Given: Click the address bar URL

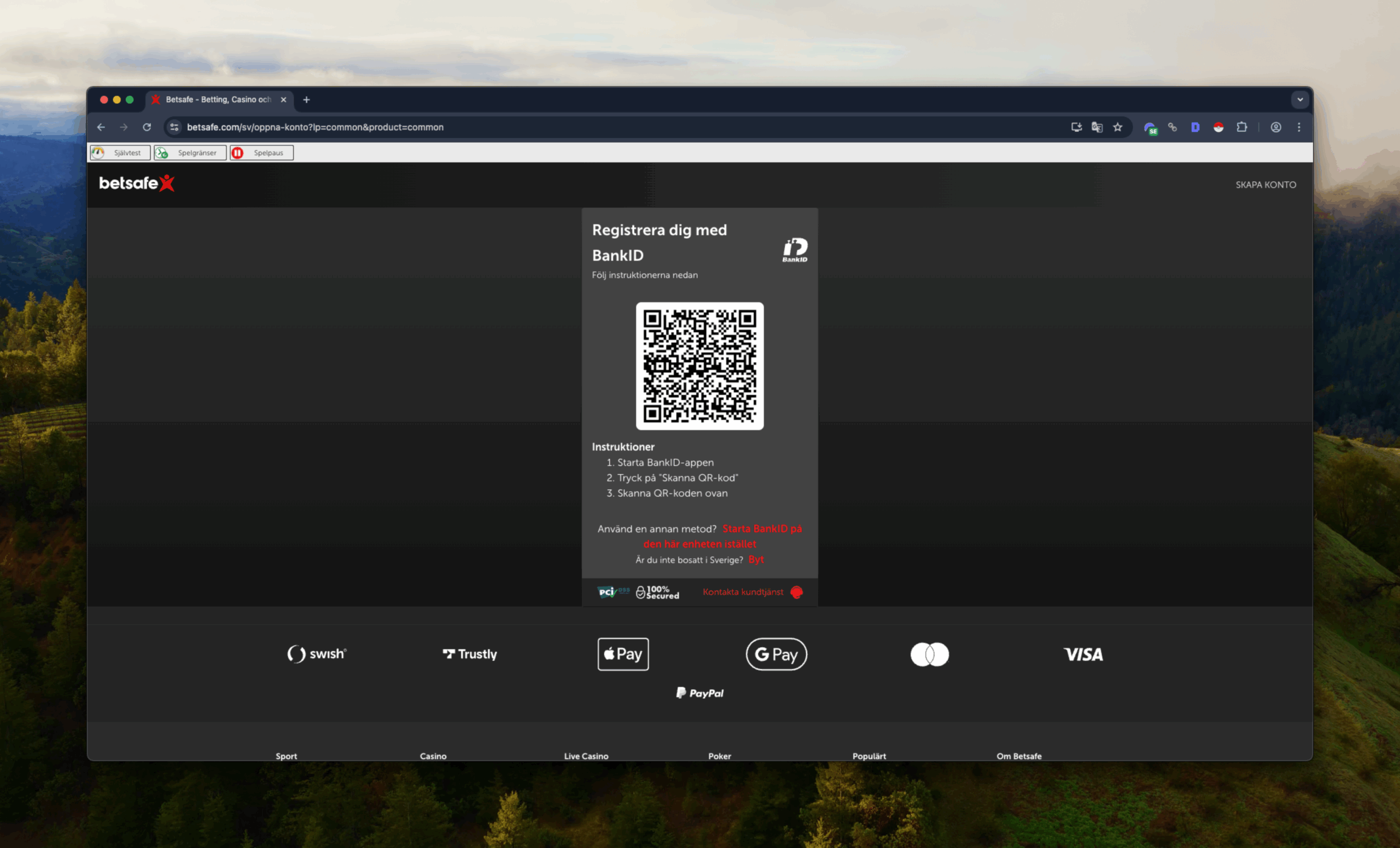Looking at the screenshot, I should [316, 127].
